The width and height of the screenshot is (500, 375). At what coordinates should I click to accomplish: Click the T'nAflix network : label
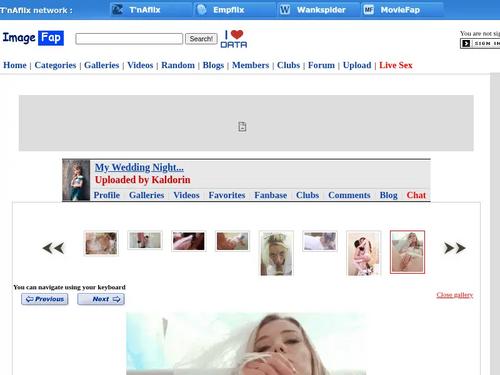(36, 10)
